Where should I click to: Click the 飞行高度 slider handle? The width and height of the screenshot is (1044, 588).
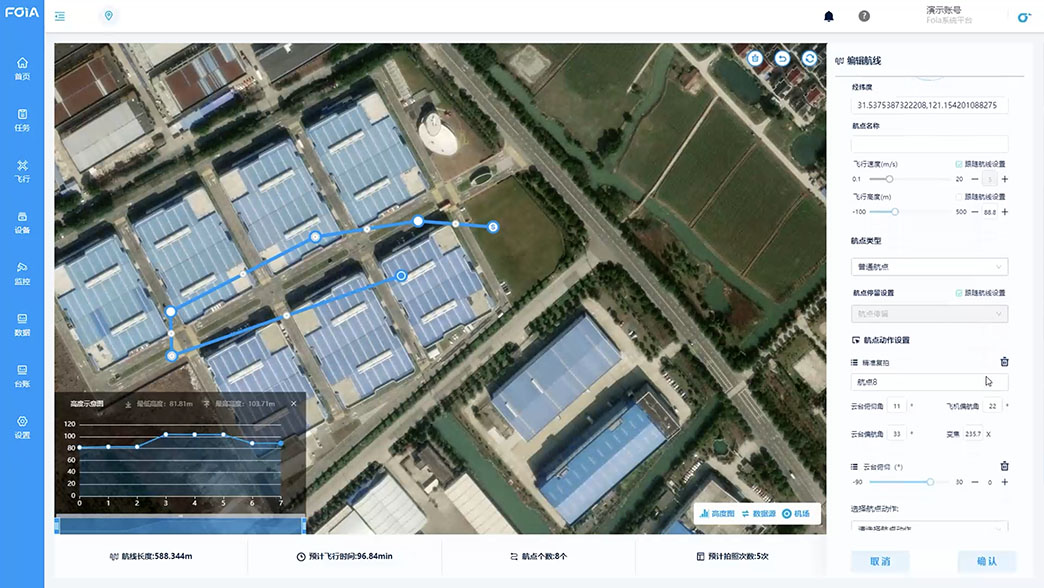(895, 212)
